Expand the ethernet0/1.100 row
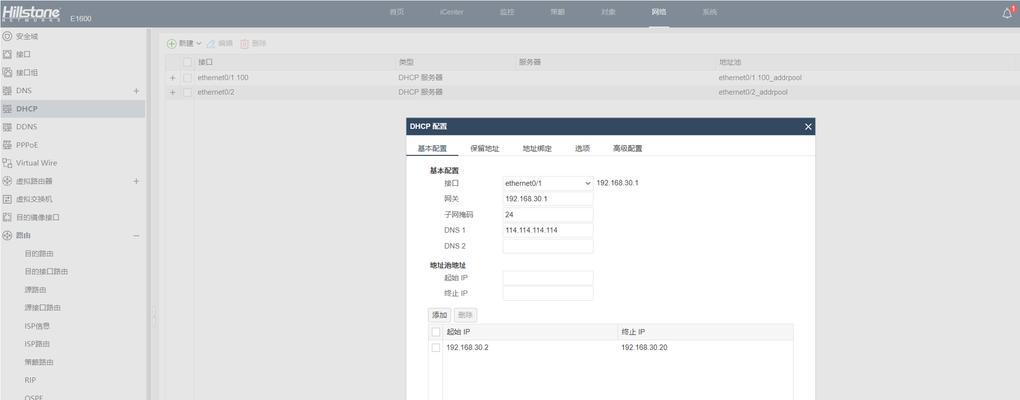 tap(172, 77)
